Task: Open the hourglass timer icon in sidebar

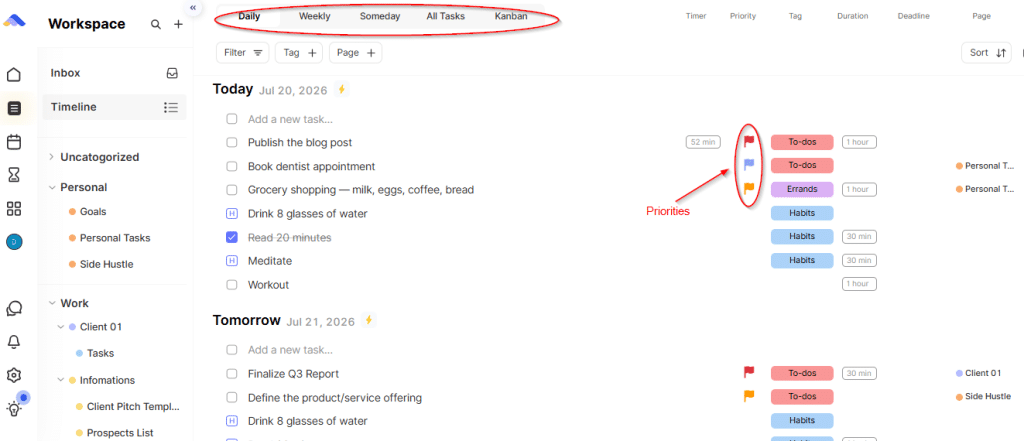Action: [x=14, y=174]
